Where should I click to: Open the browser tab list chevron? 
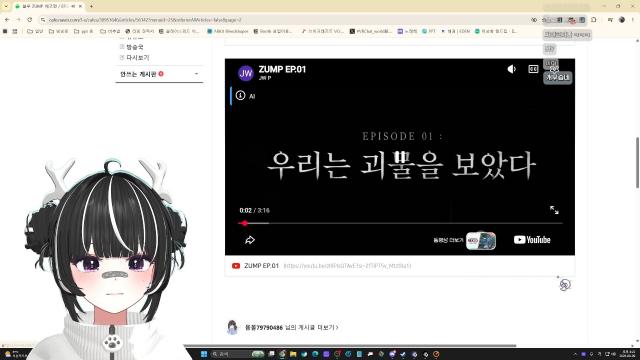pos(6,7)
